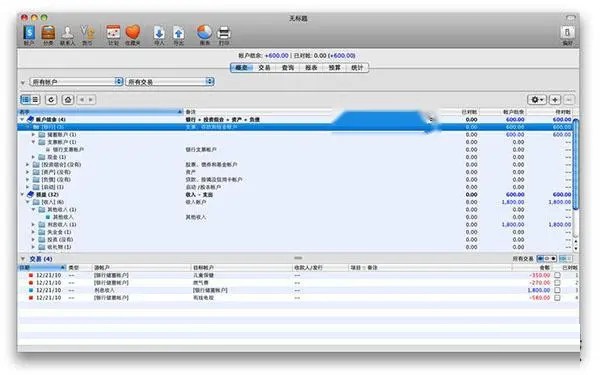Click the Export (导出) up-arrow icon
This screenshot has height=375, width=600.
tap(179, 34)
